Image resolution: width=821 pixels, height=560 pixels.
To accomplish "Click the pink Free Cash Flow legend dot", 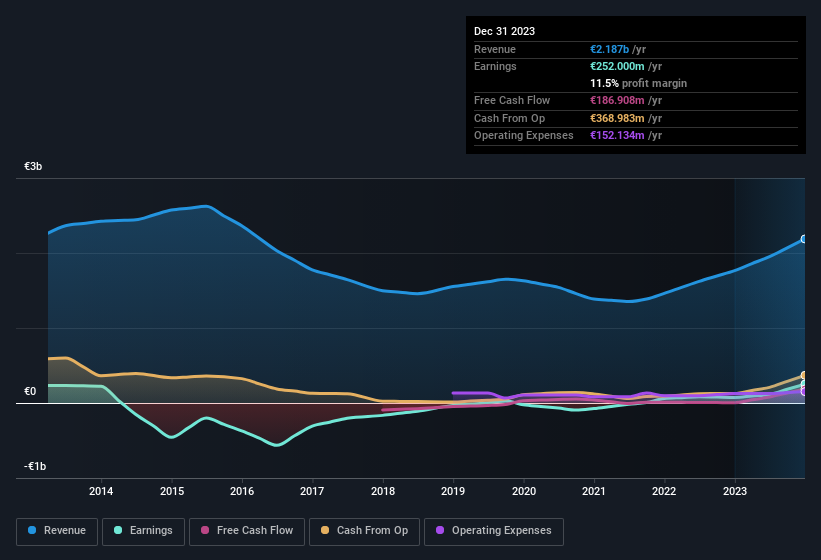I will 206,531.
